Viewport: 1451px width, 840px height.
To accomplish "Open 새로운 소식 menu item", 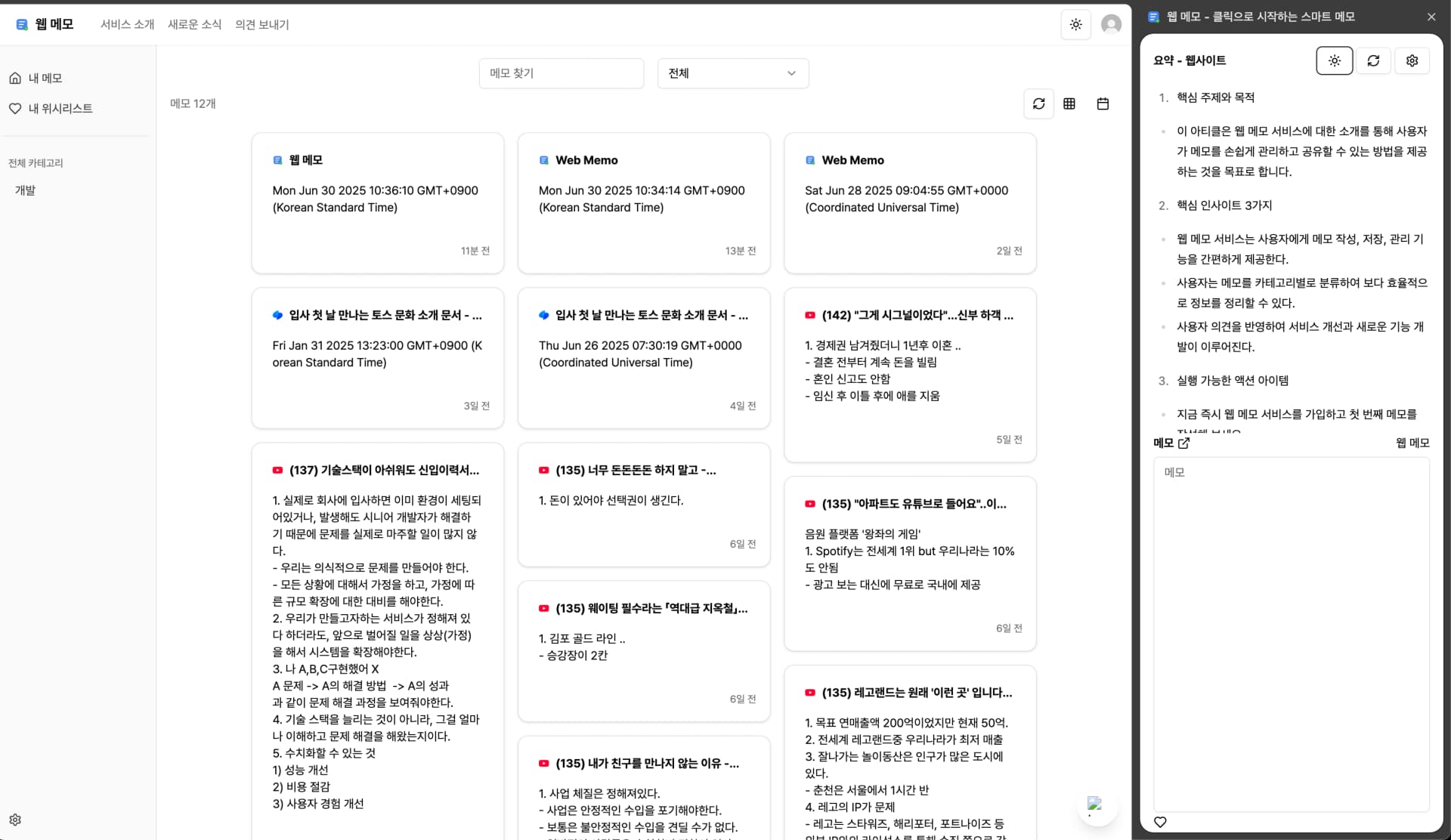I will coord(194,24).
